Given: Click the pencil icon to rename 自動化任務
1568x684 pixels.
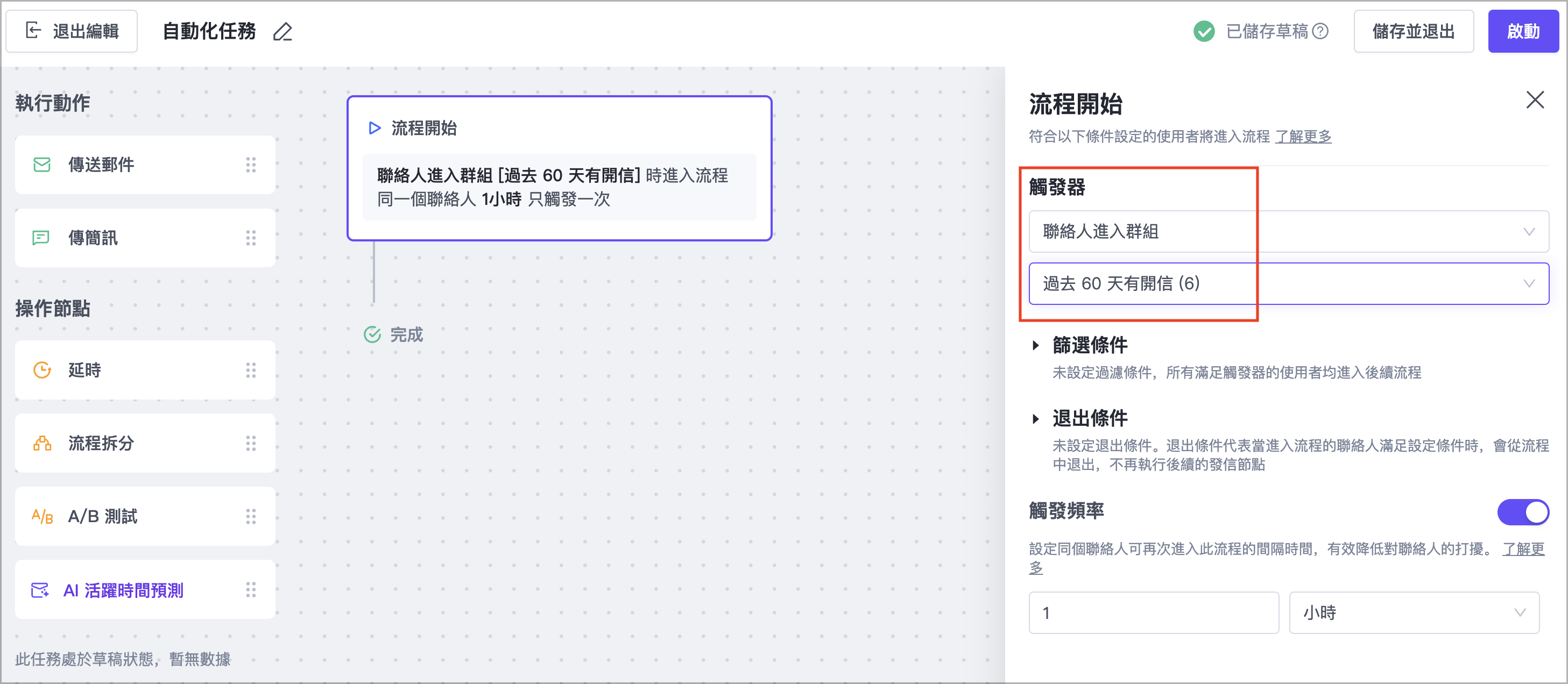Looking at the screenshot, I should pos(282,32).
